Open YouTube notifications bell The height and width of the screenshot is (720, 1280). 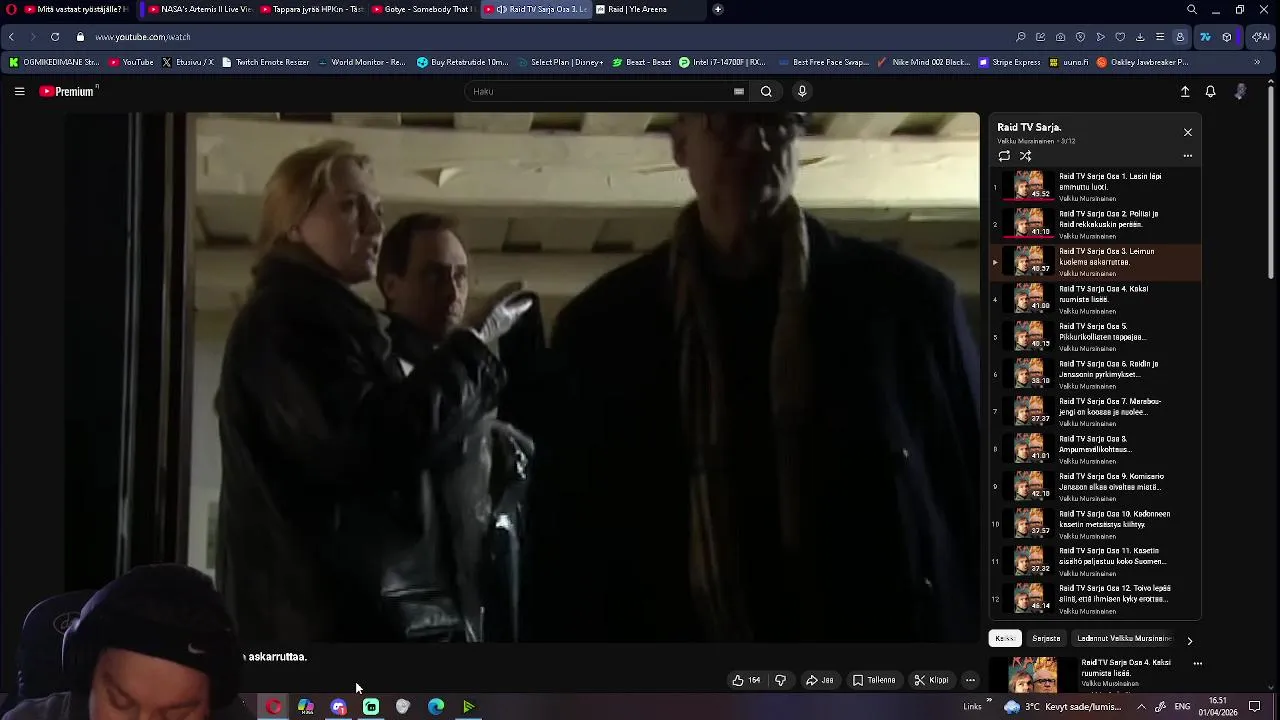pyautogui.click(x=1210, y=91)
